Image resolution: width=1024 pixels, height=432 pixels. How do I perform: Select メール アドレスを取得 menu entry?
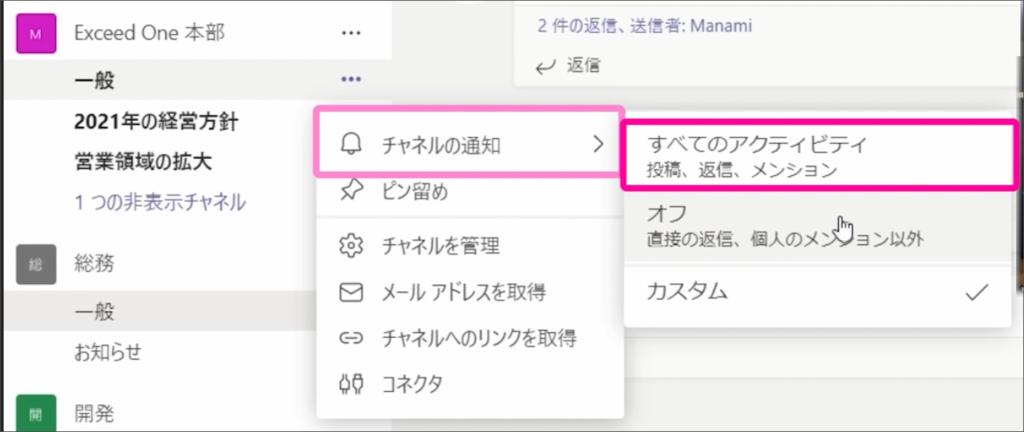470,292
